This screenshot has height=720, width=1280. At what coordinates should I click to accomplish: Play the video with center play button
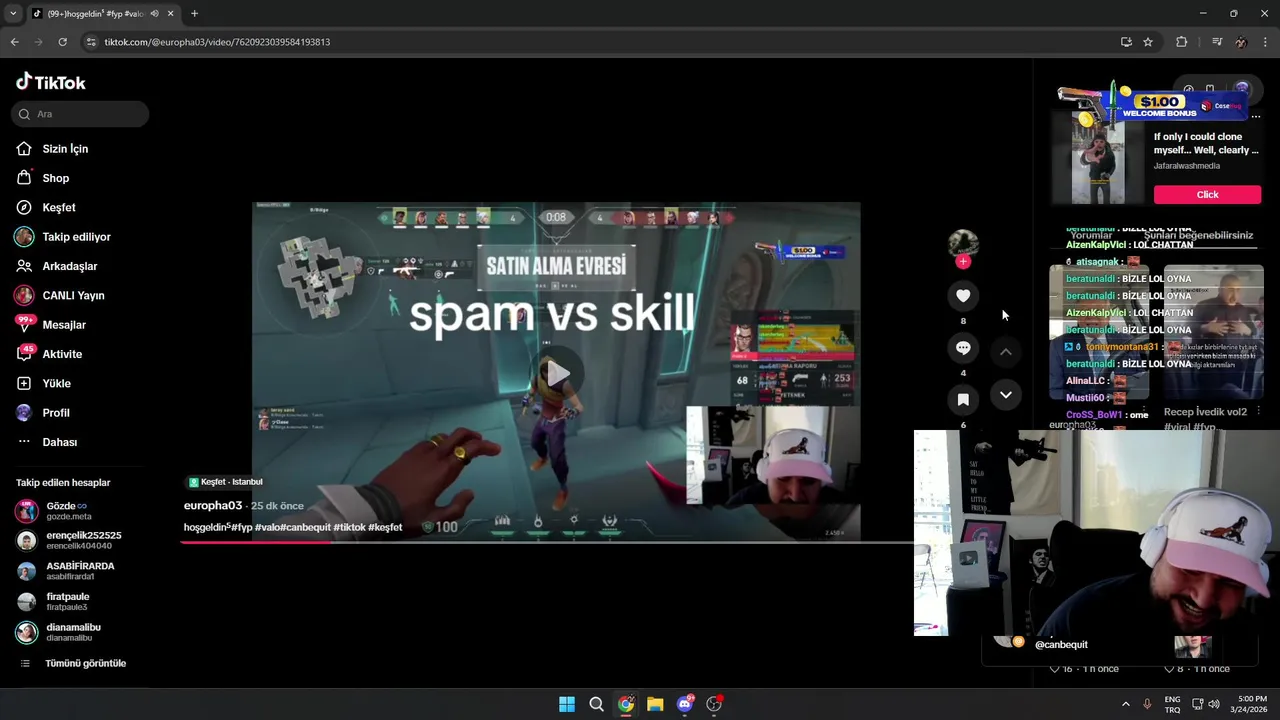click(556, 373)
